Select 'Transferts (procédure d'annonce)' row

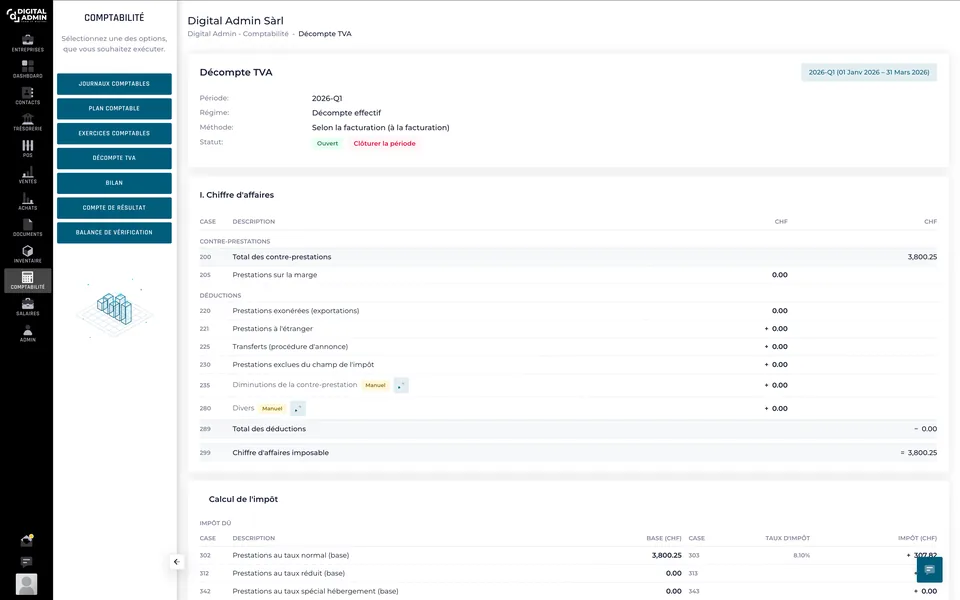pos(568,347)
